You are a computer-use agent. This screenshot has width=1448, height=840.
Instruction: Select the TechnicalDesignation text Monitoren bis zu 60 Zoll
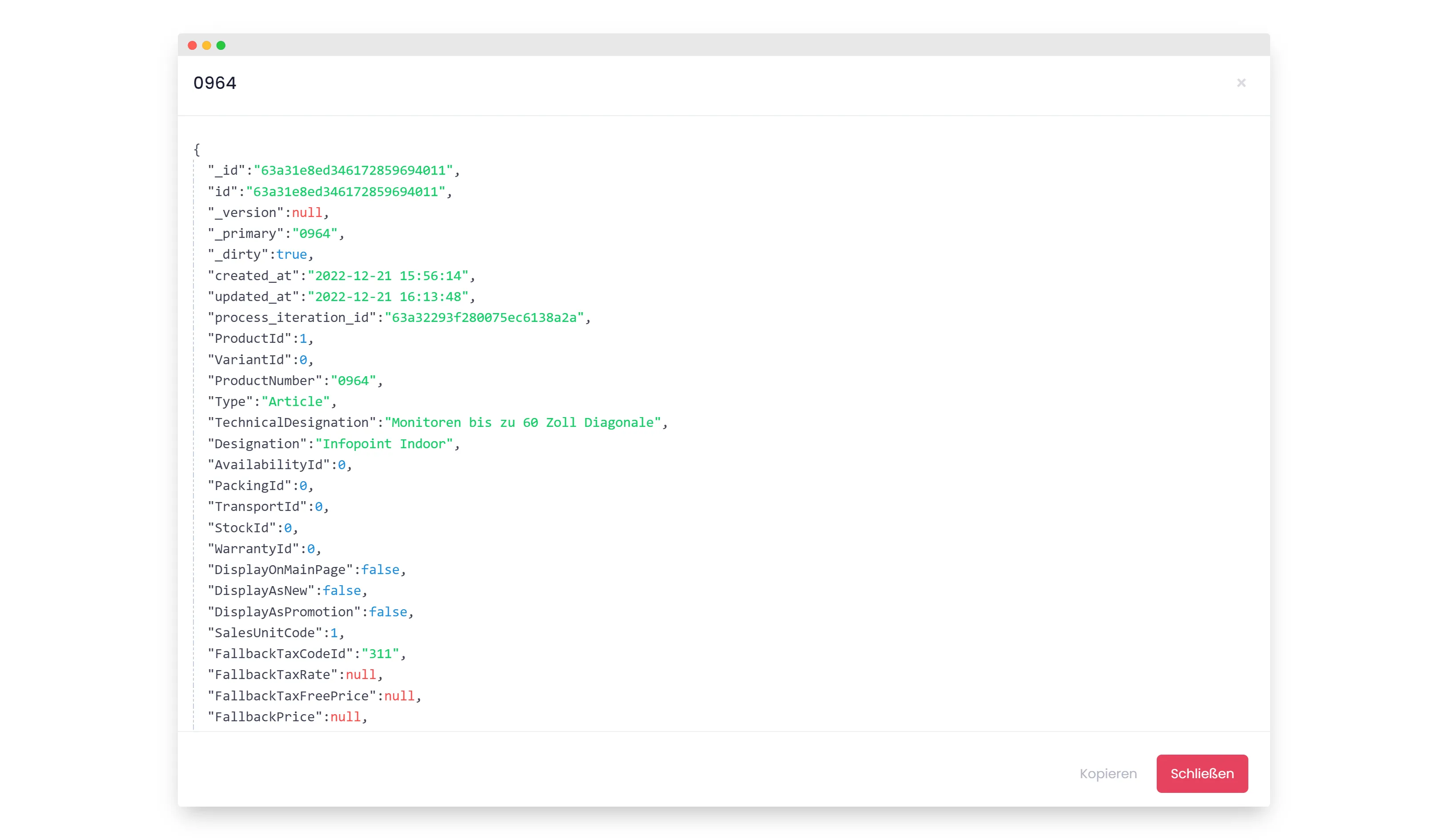pyautogui.click(x=484, y=422)
